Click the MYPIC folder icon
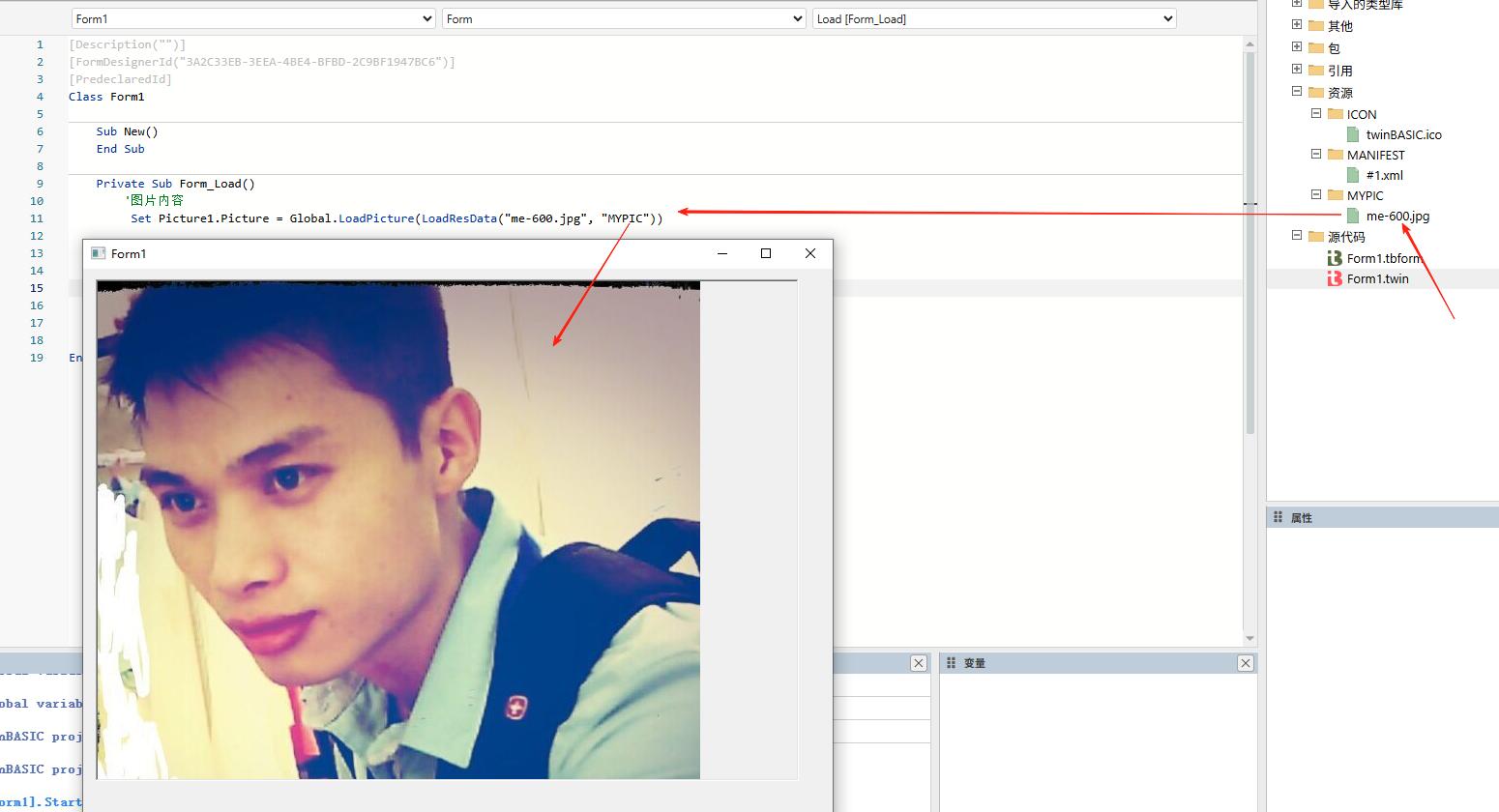The image size is (1499, 812). 1336,195
